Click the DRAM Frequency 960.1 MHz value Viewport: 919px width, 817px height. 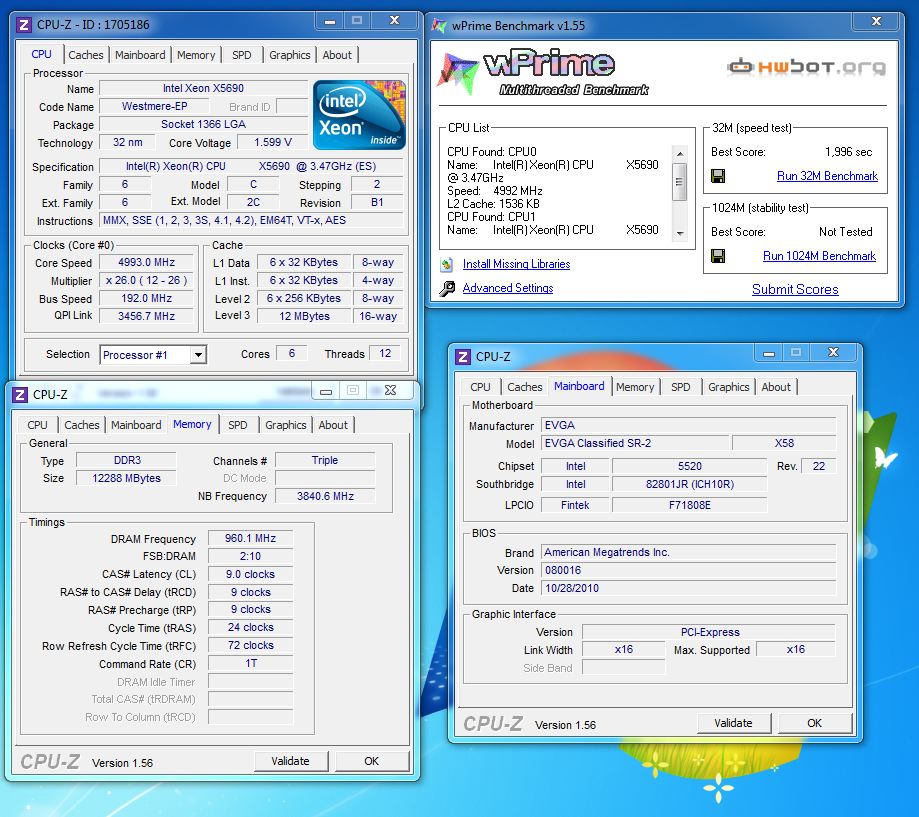(250, 538)
